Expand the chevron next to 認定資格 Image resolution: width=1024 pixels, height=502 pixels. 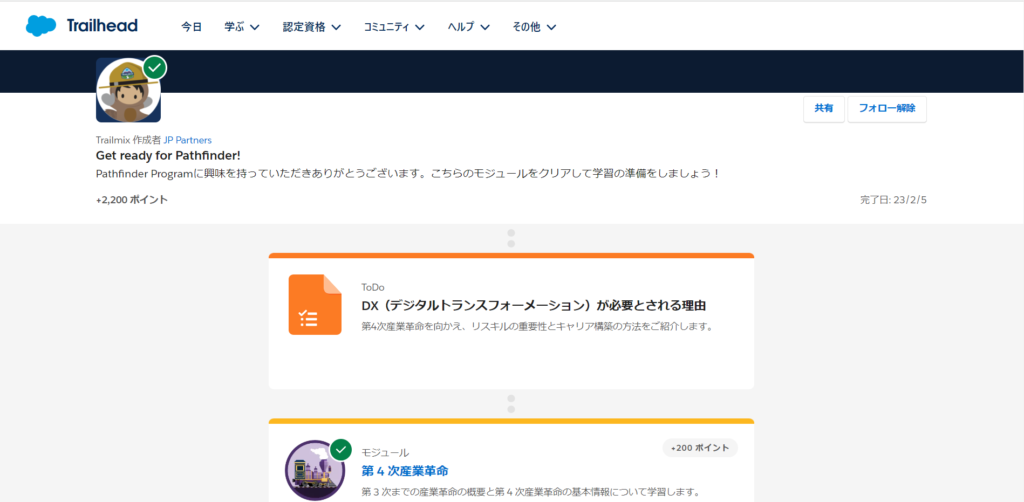[336, 27]
